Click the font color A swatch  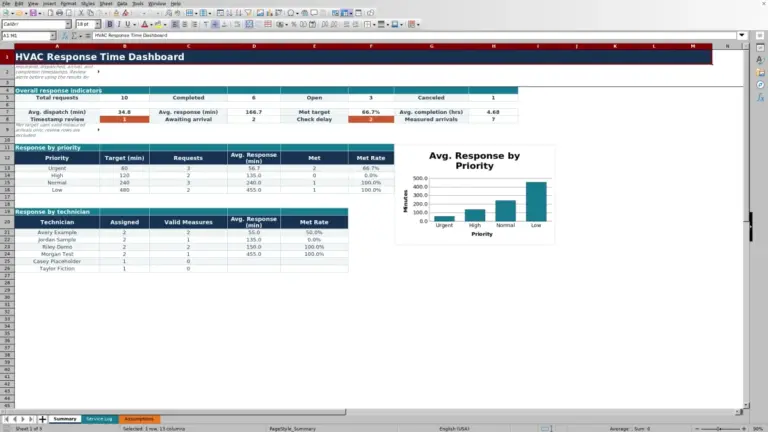[x=144, y=24]
